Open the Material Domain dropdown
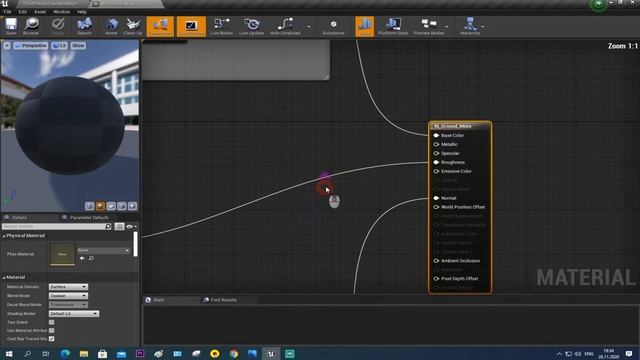The image size is (640, 360). pyautogui.click(x=68, y=287)
